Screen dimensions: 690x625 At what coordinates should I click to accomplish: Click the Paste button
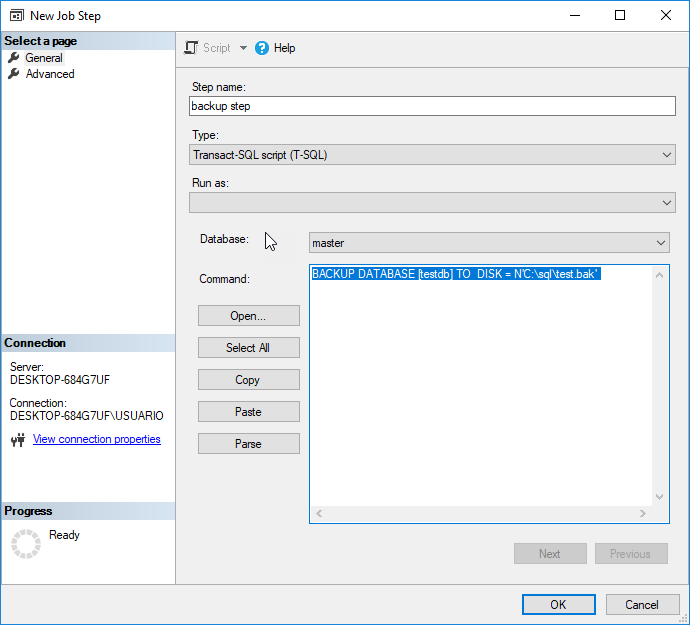click(248, 412)
